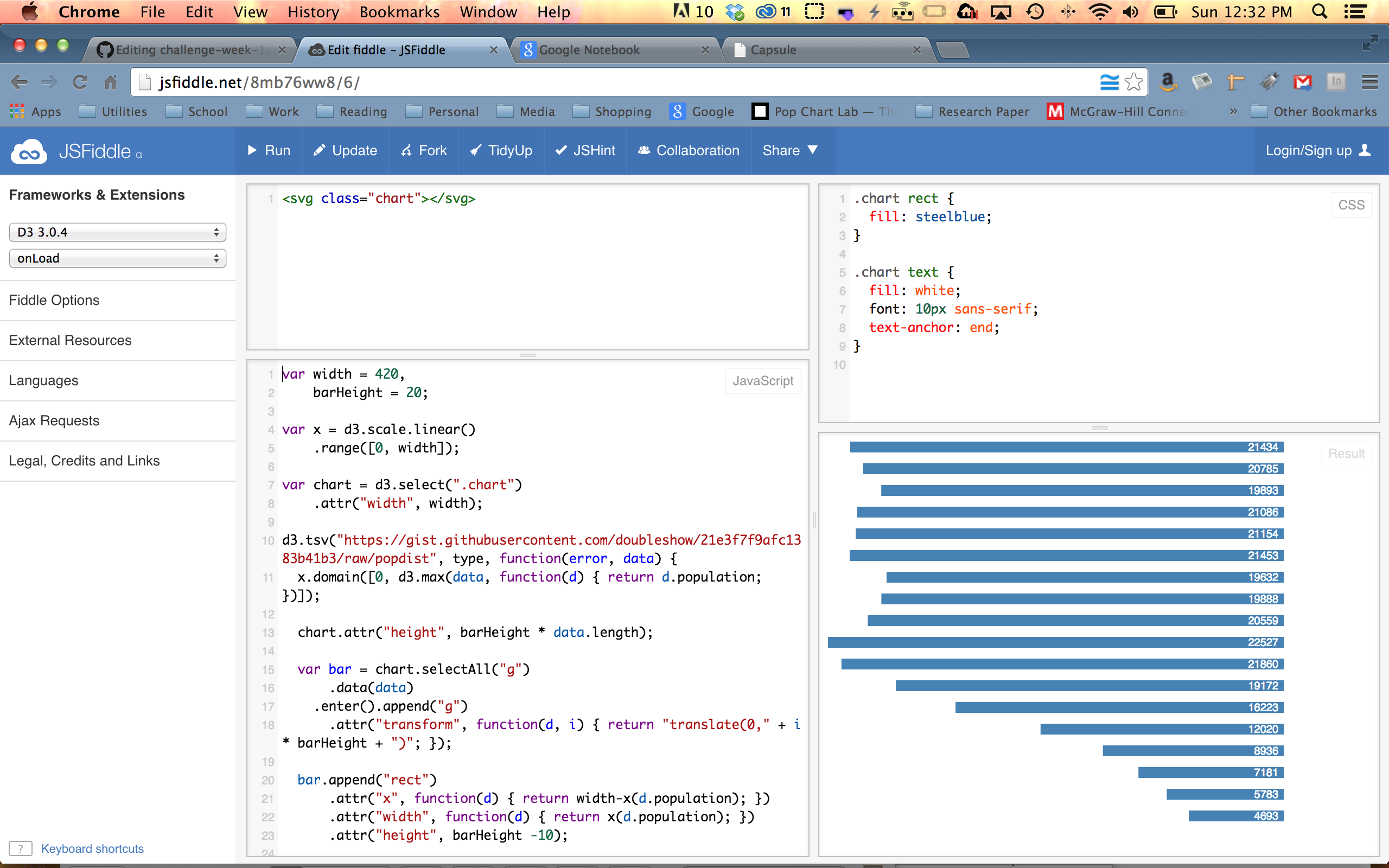
Task: Click the 'fill: steelblue' line in CSS panel
Action: [x=930, y=217]
